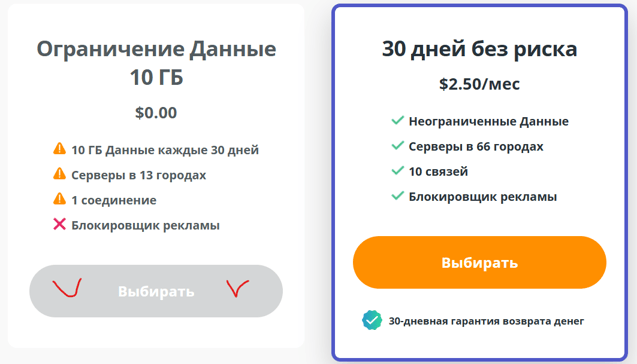Click the 1 соединение feature text

114,200
